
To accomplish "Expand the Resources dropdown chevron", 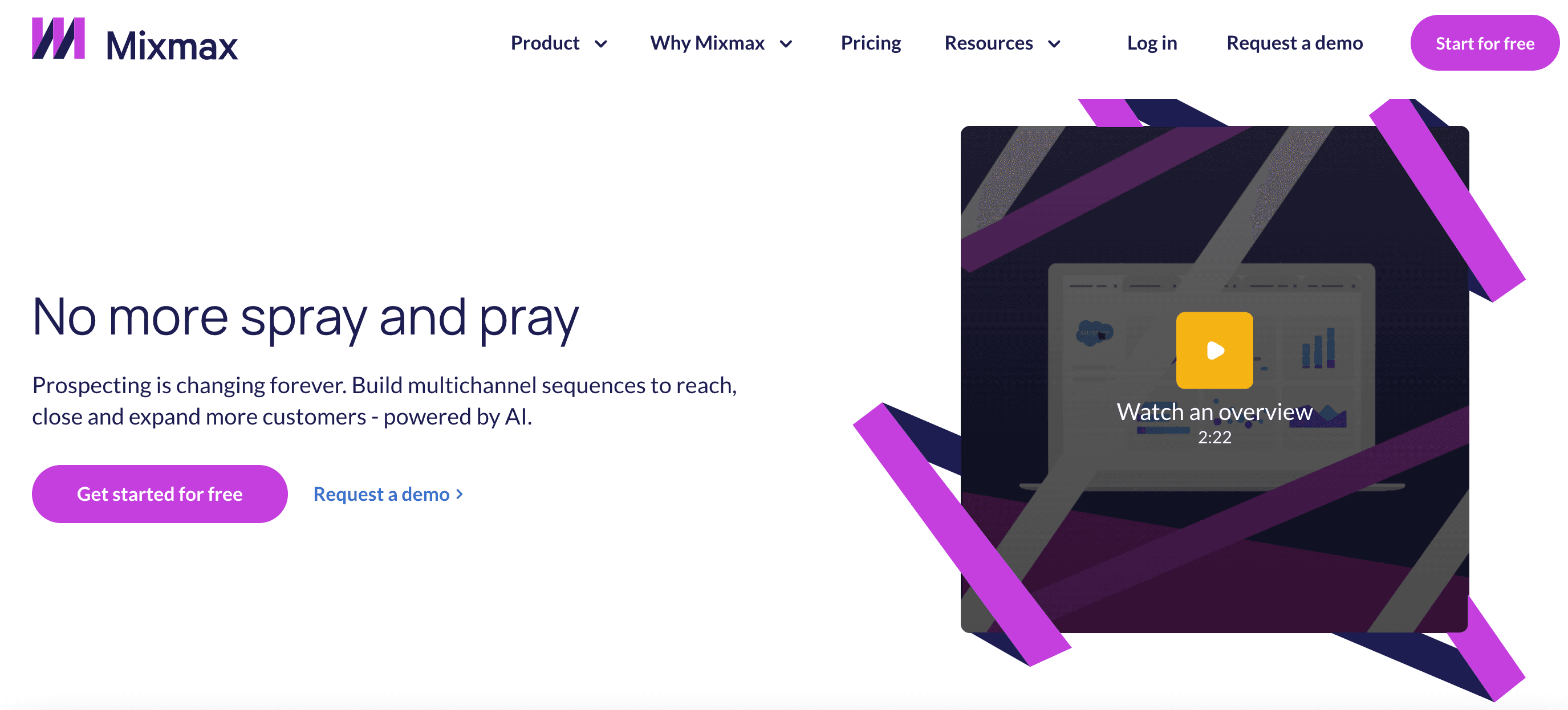I will 1054,44.
